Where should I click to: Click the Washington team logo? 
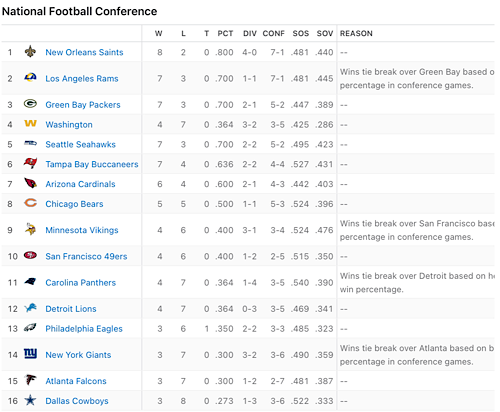coord(30,124)
